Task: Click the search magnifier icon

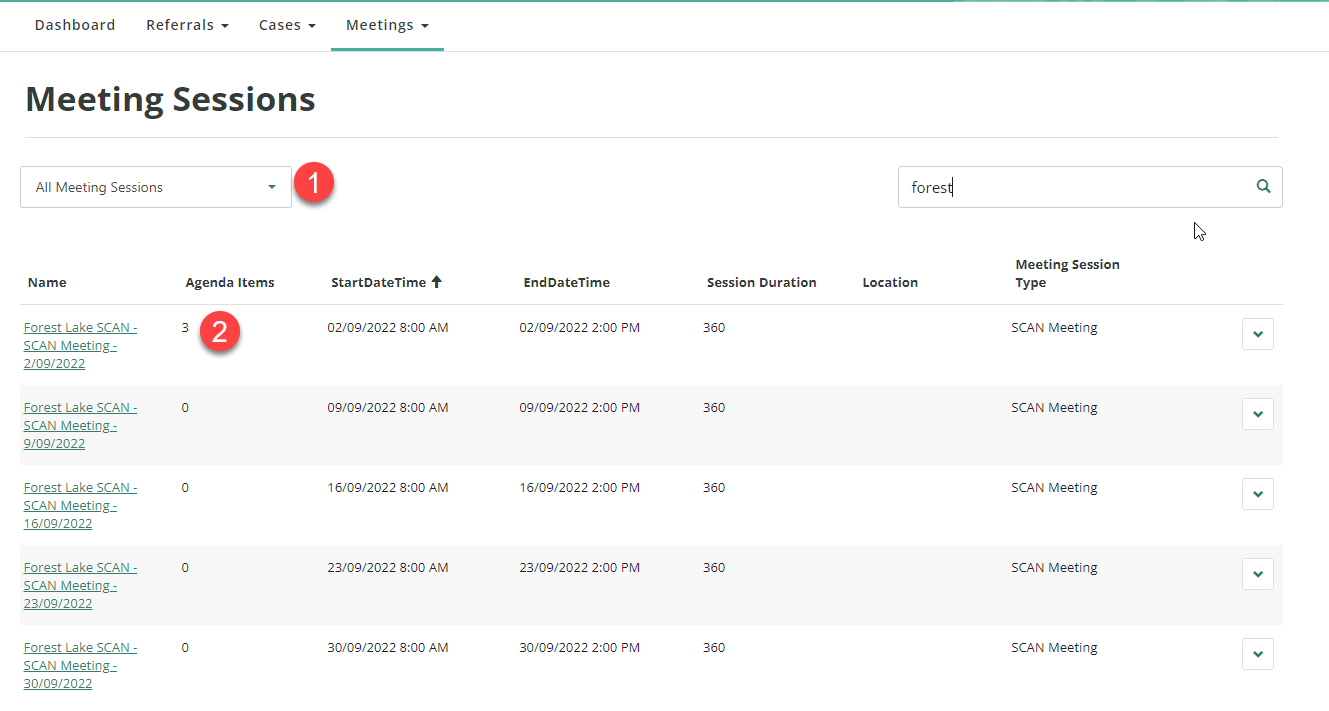Action: pyautogui.click(x=1263, y=187)
